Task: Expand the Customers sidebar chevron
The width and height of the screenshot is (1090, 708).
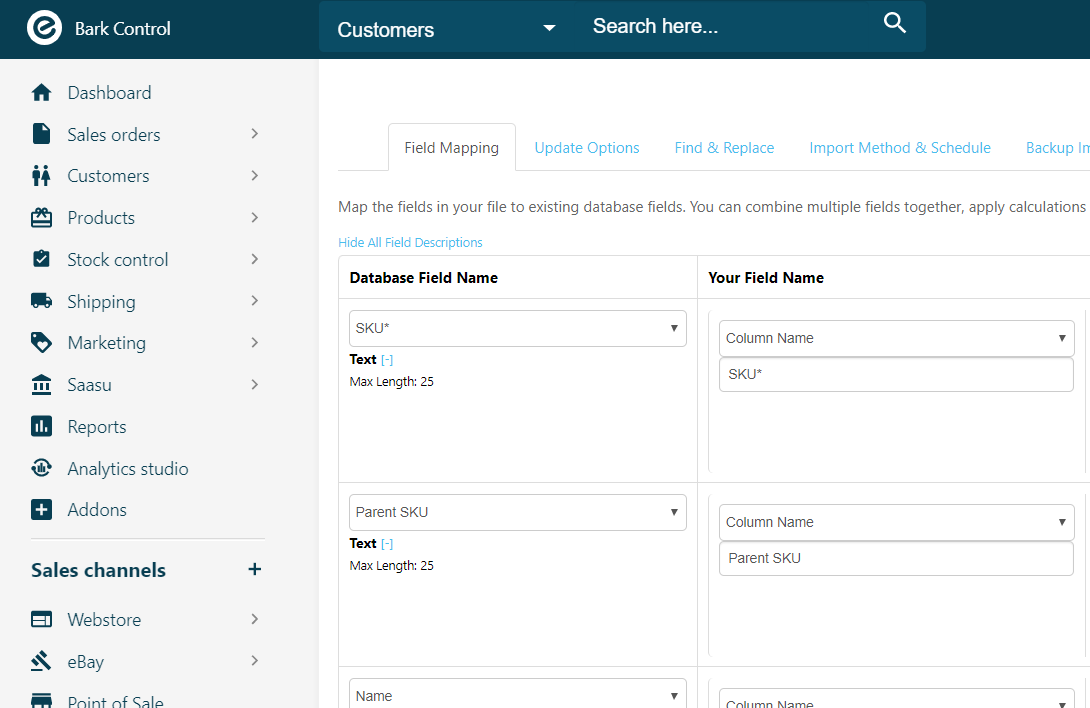Action: coord(254,175)
